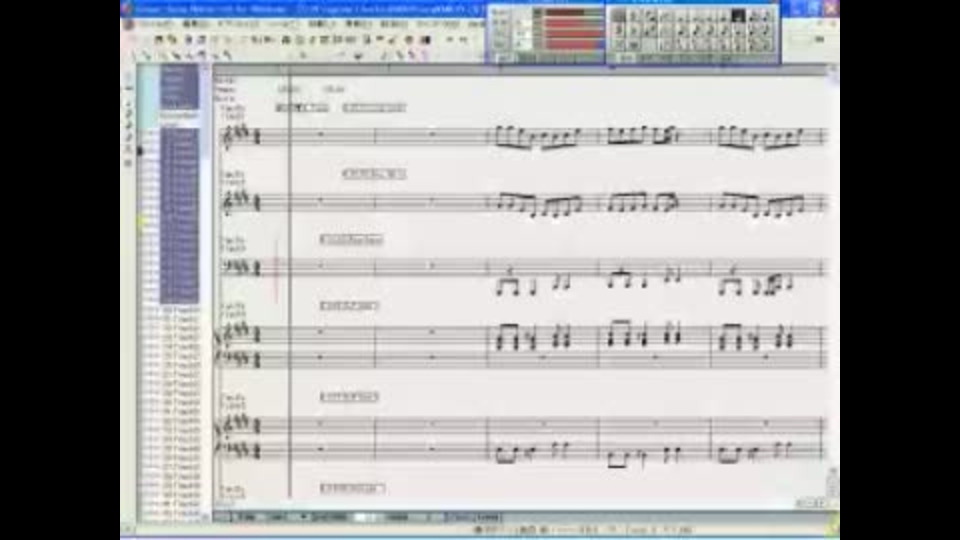Image resolution: width=960 pixels, height=540 pixels.
Task: Select the label box above the second grand staff
Action: (x=349, y=397)
